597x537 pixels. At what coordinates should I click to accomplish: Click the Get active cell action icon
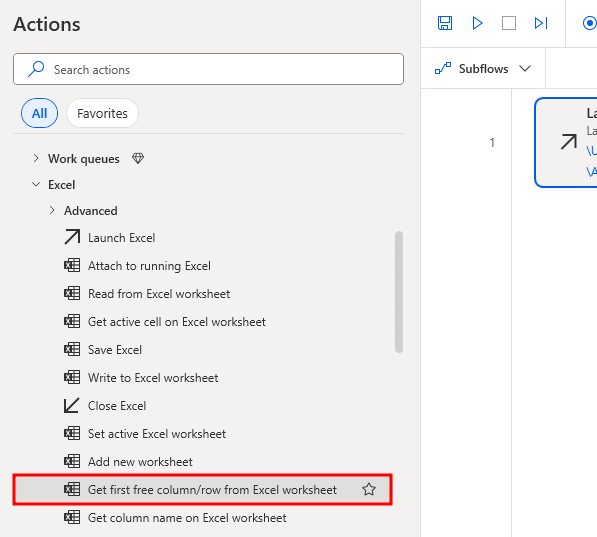pos(72,321)
